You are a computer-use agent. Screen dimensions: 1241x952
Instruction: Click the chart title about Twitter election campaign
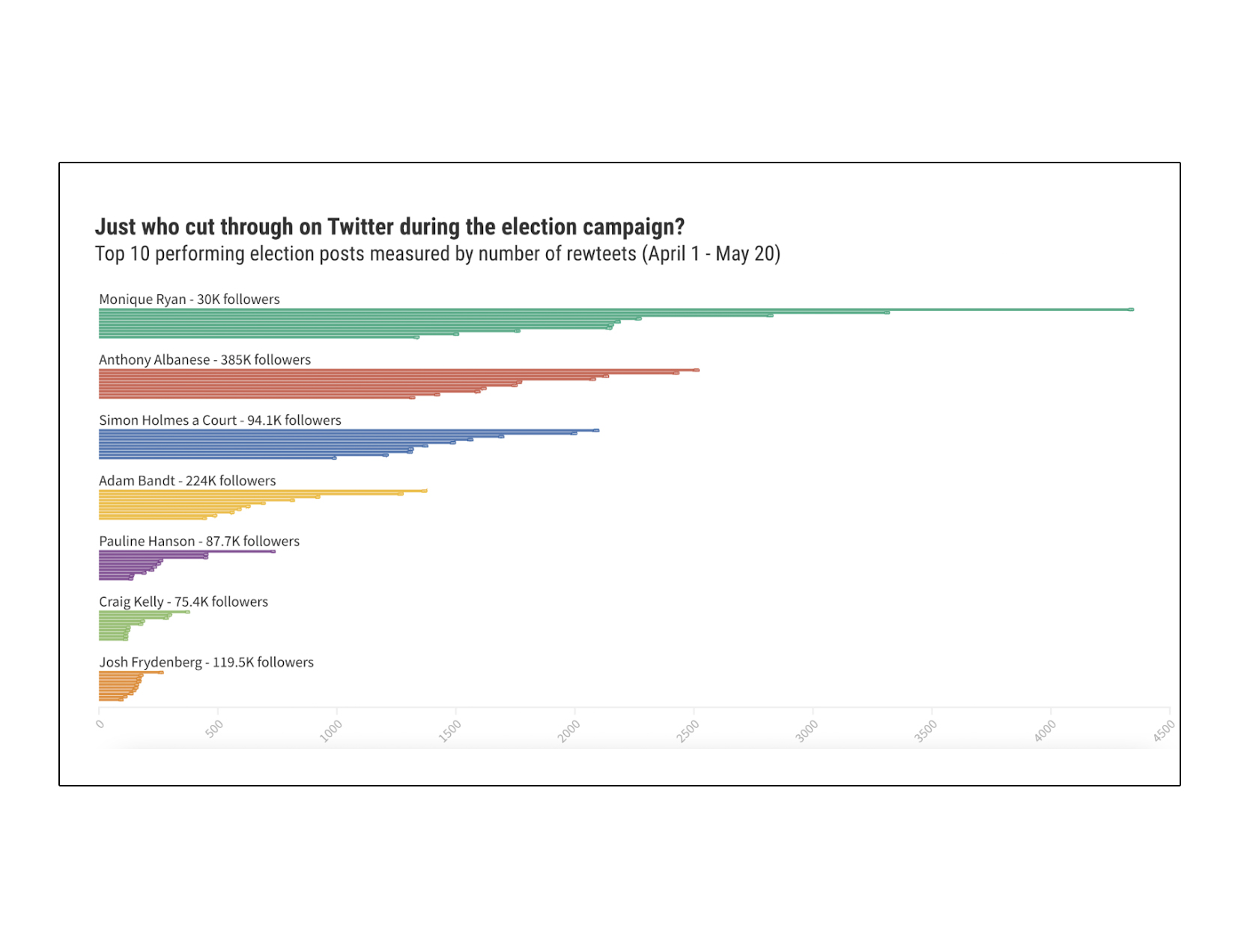pyautogui.click(x=389, y=227)
